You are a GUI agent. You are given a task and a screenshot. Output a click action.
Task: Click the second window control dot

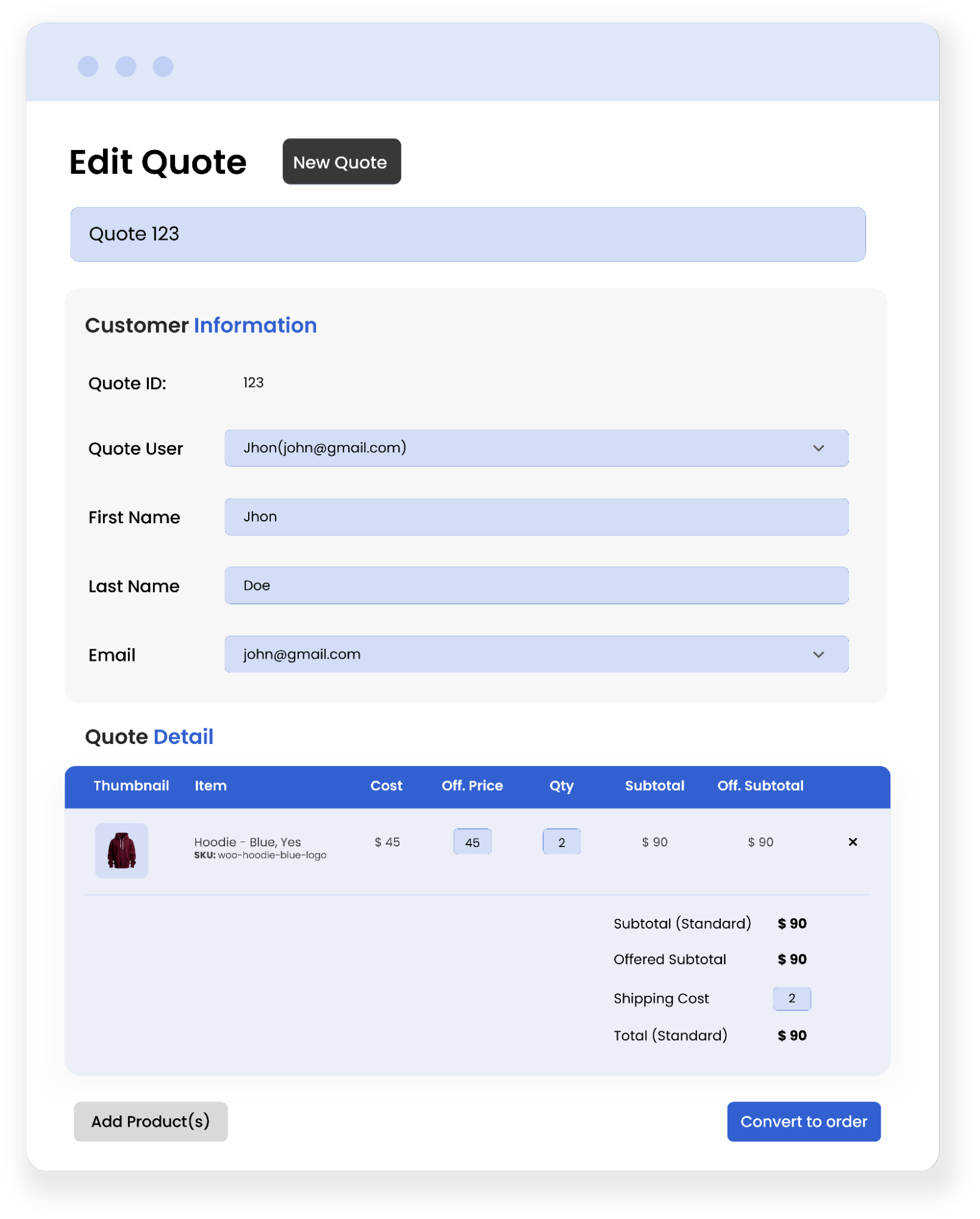coord(126,66)
